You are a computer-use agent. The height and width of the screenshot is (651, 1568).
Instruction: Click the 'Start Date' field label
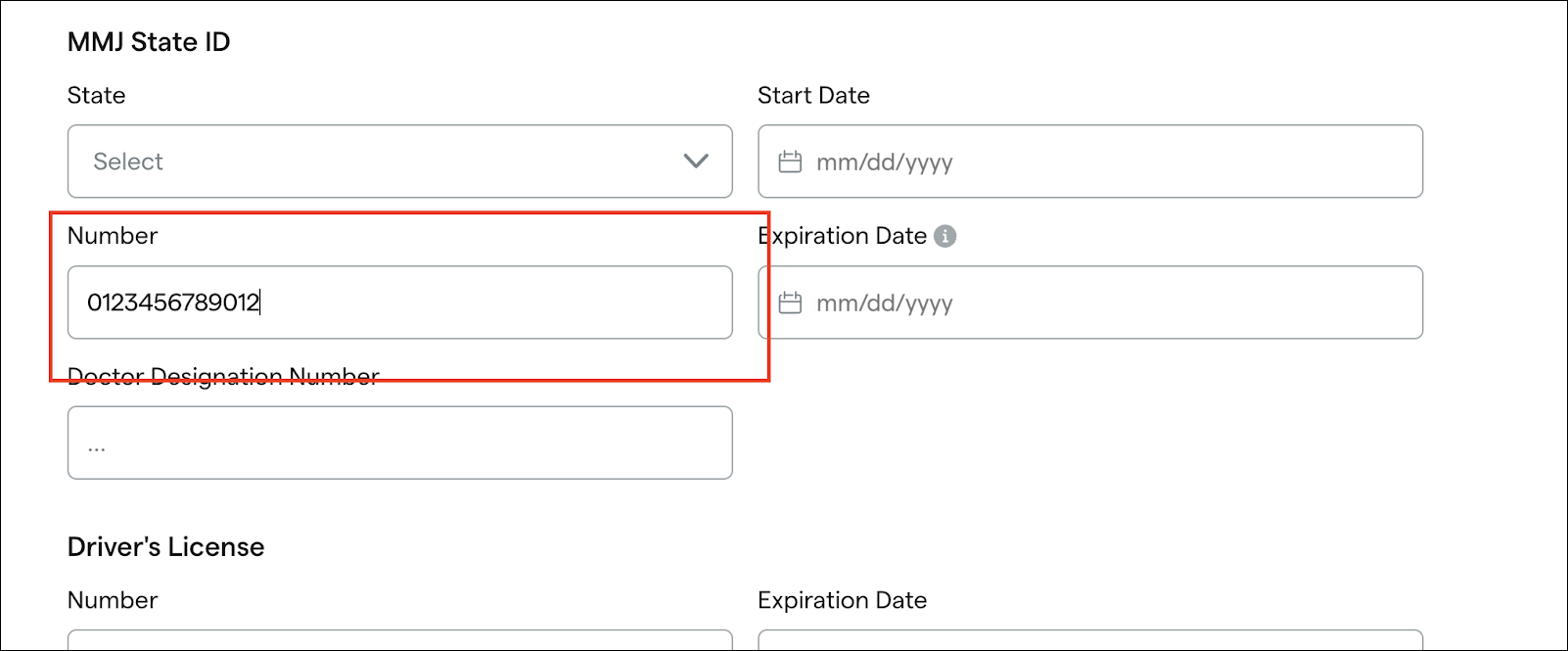[813, 96]
